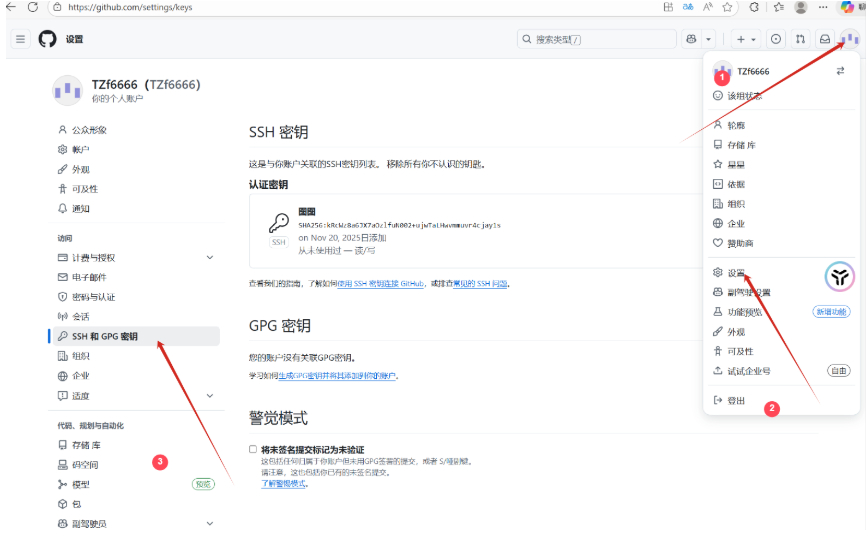Click the browser profile icon

pos(800,7)
